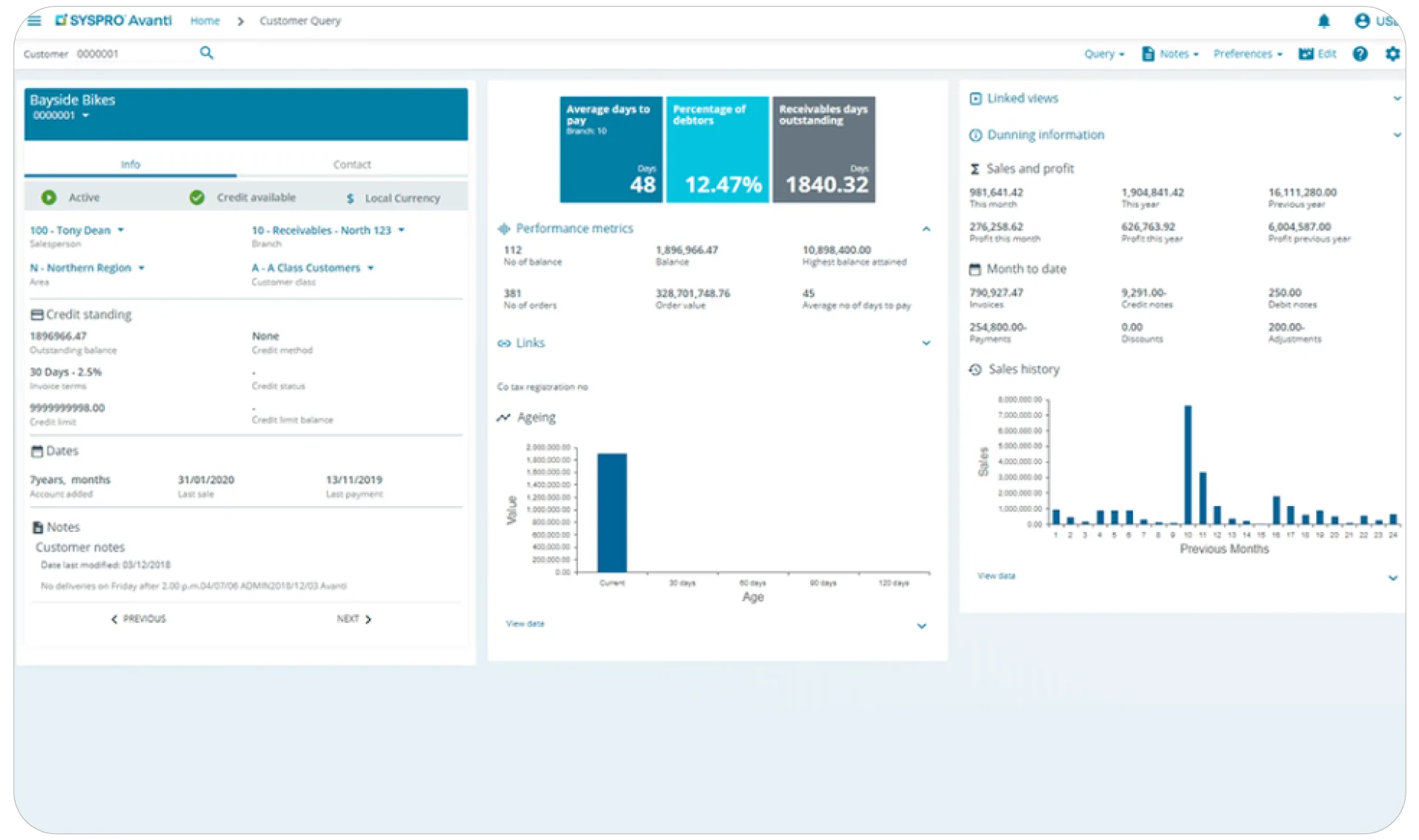
Task: Click the Current bar in Ageing chart
Action: 612,513
